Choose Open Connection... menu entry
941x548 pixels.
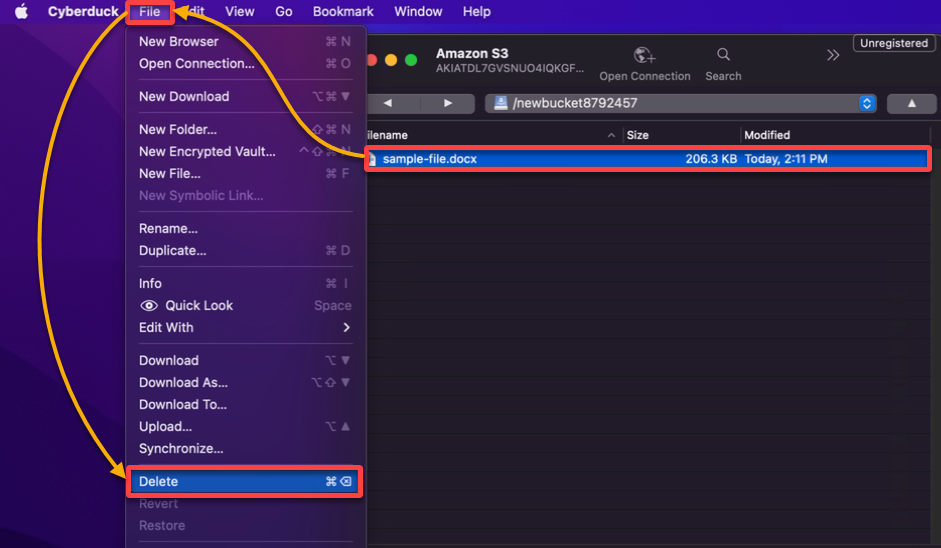[245, 64]
